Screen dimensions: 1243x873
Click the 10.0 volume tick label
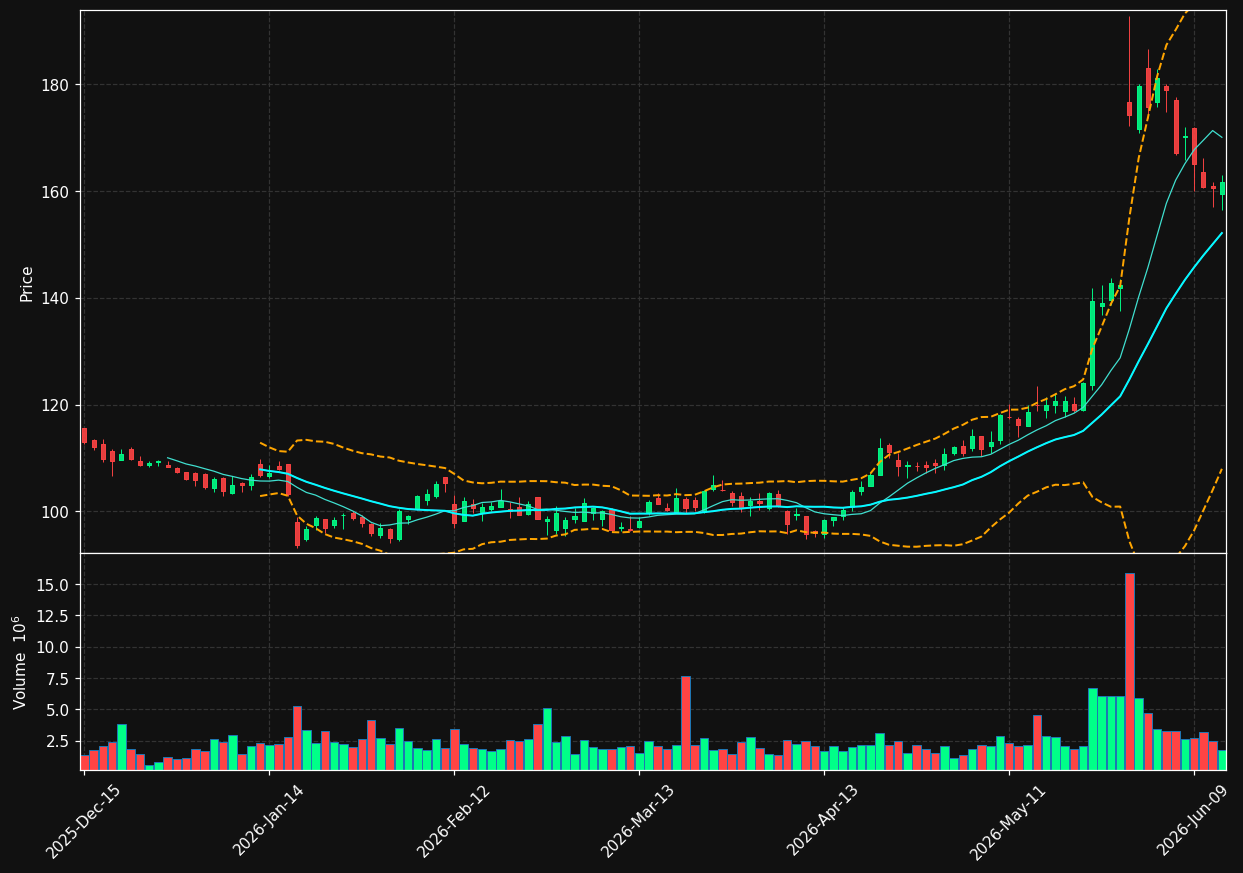coord(54,647)
